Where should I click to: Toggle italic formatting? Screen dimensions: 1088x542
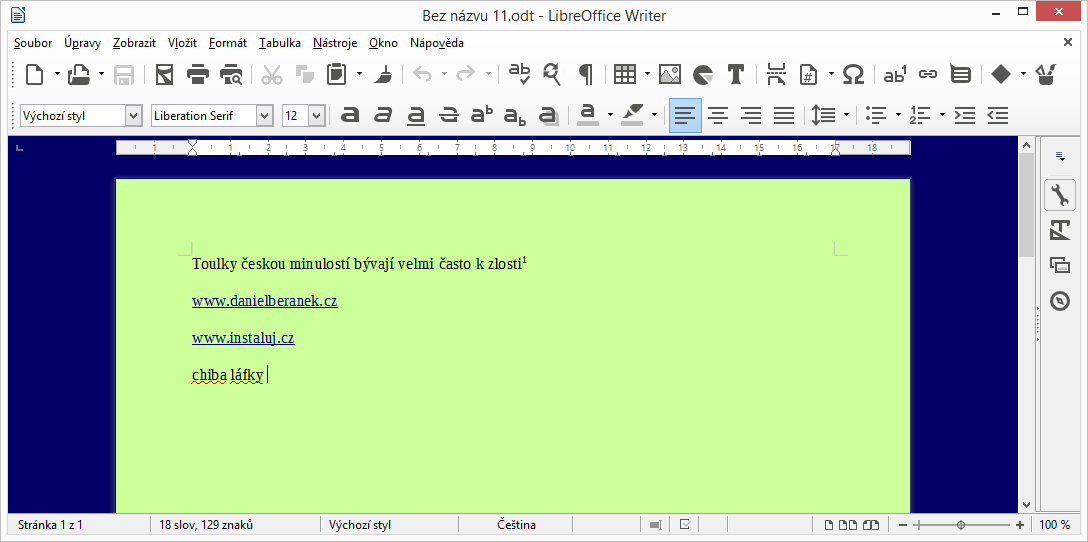(383, 115)
